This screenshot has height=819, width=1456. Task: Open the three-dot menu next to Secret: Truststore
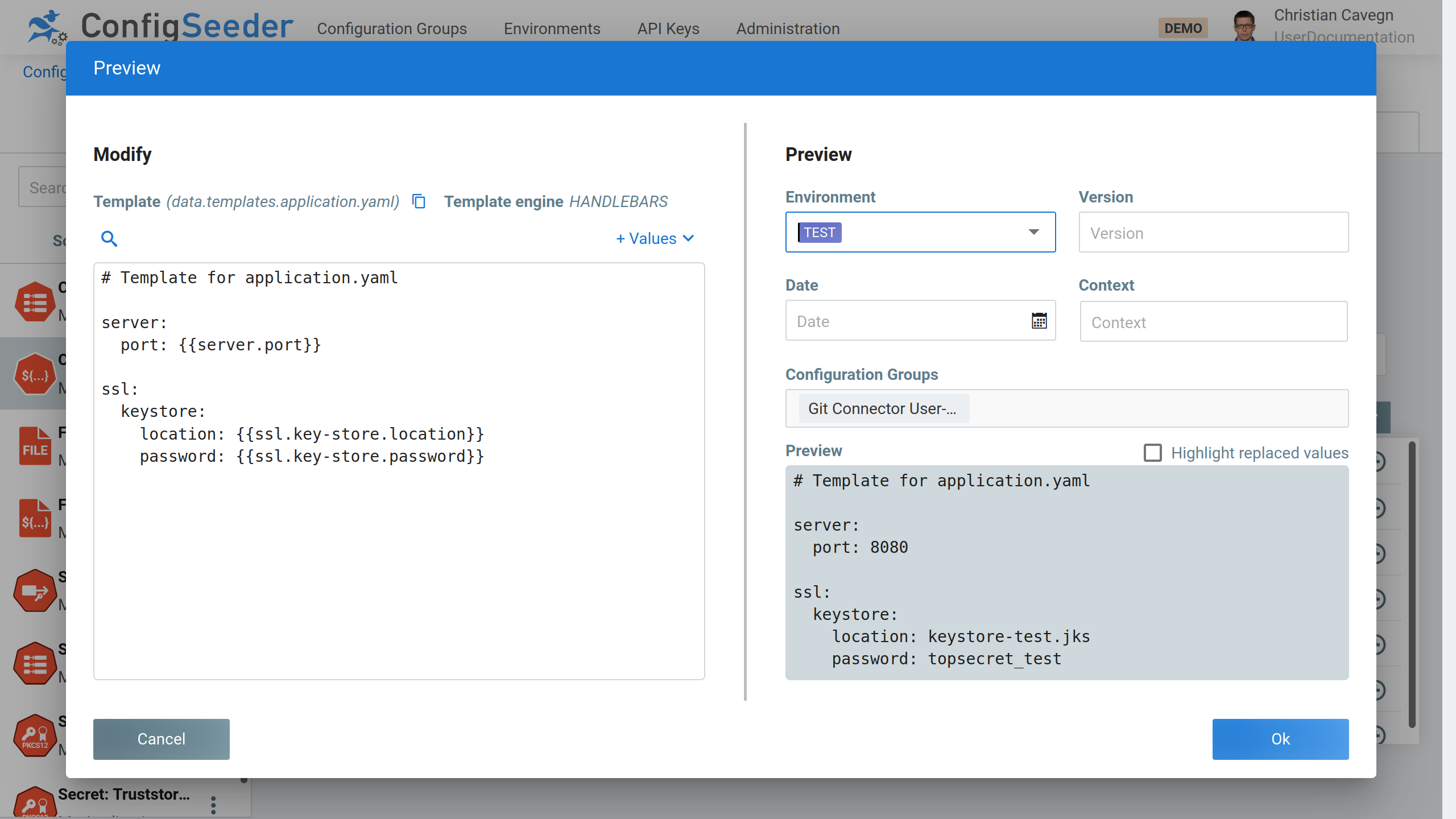pos(213,805)
